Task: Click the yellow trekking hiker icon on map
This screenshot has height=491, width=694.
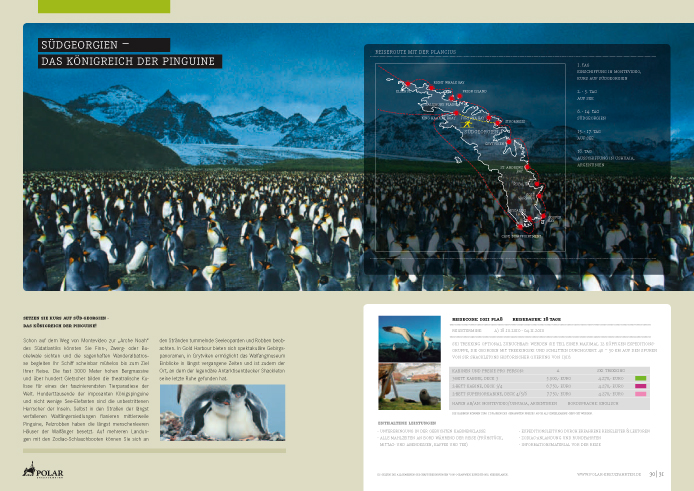Action: (x=464, y=121)
